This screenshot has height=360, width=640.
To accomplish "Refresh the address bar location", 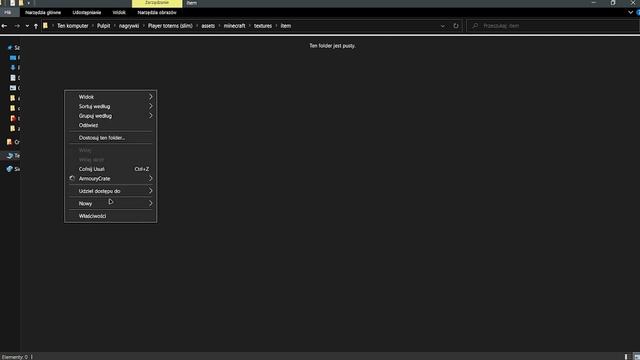I will click(x=456, y=26).
